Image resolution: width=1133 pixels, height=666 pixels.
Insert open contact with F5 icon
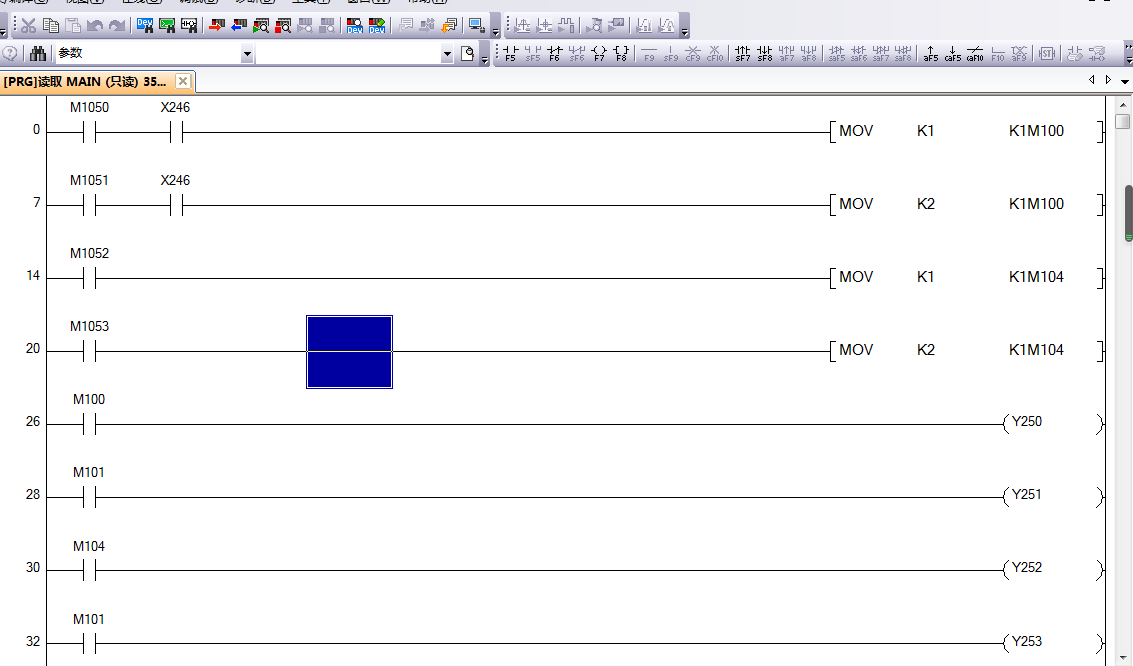[x=510, y=54]
